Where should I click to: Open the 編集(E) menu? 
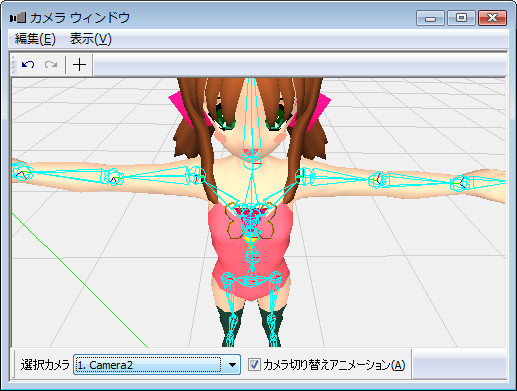(x=35, y=39)
